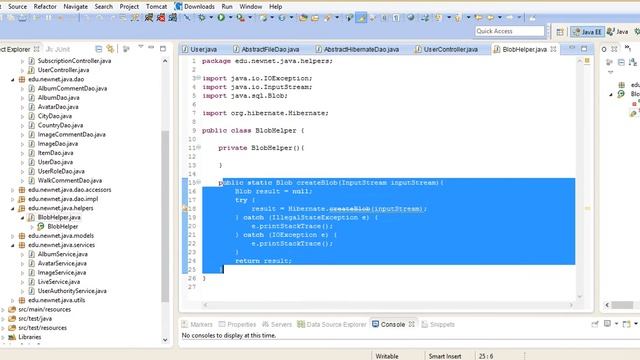The width and height of the screenshot is (640, 360).
Task: Toggle Mark Occurrences highlighted toolbar button
Action: 361,18
